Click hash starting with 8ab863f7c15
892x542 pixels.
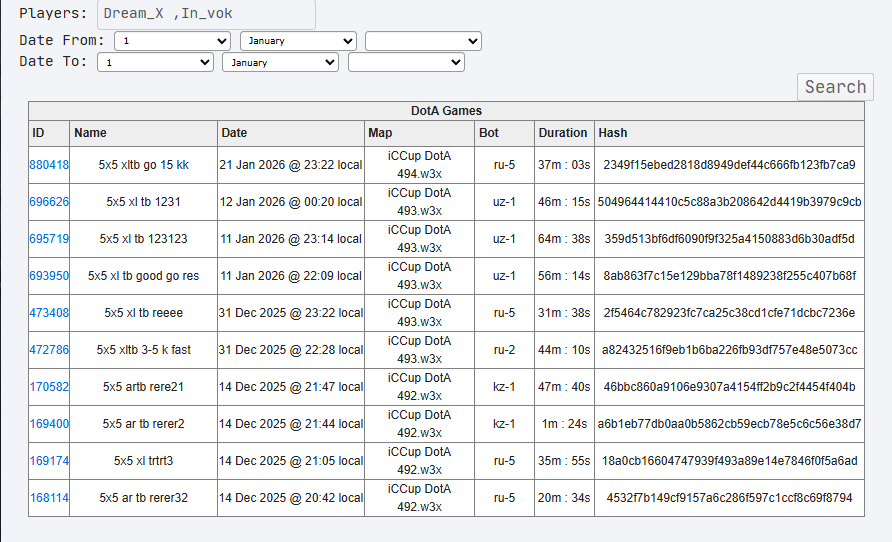coord(729,276)
